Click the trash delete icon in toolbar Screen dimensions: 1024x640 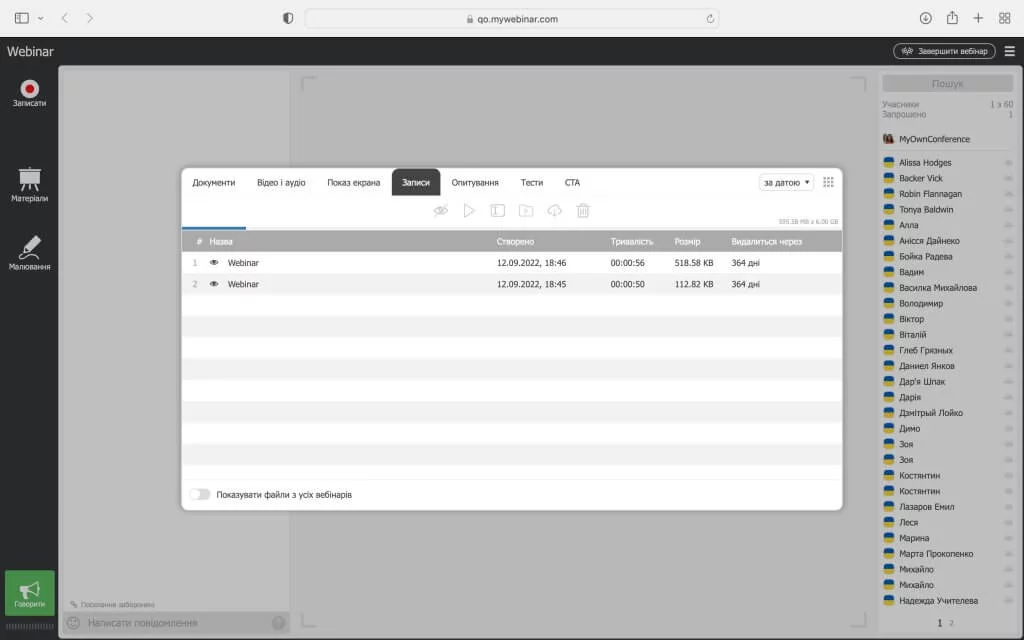(583, 211)
